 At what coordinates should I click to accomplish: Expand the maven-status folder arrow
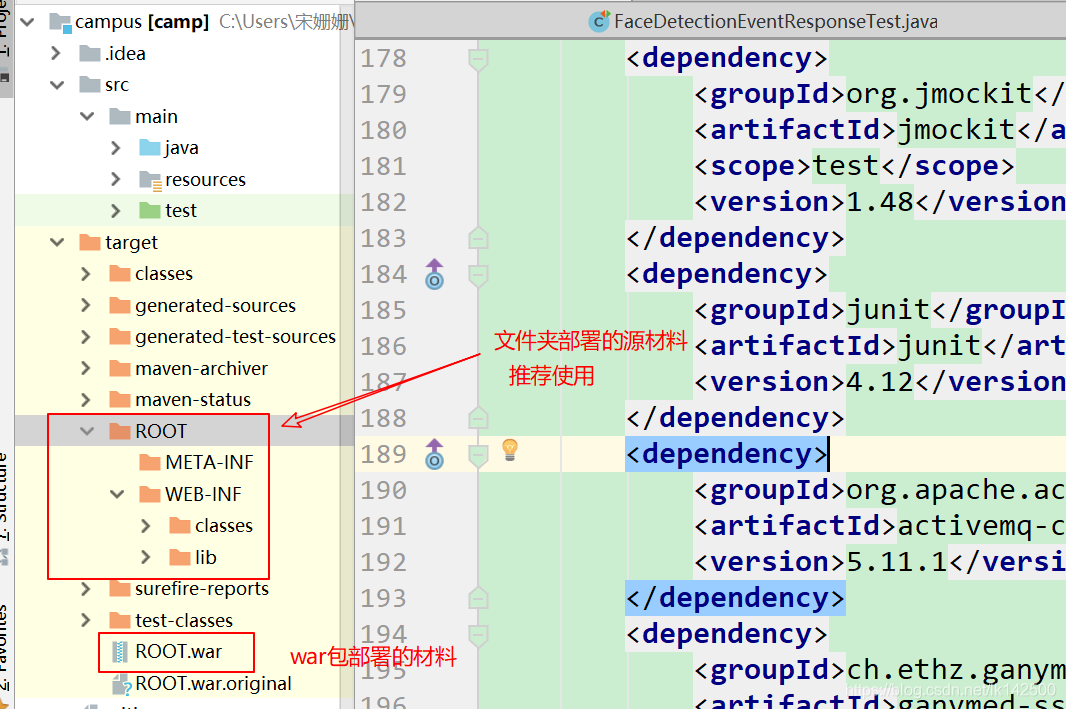tap(86, 399)
